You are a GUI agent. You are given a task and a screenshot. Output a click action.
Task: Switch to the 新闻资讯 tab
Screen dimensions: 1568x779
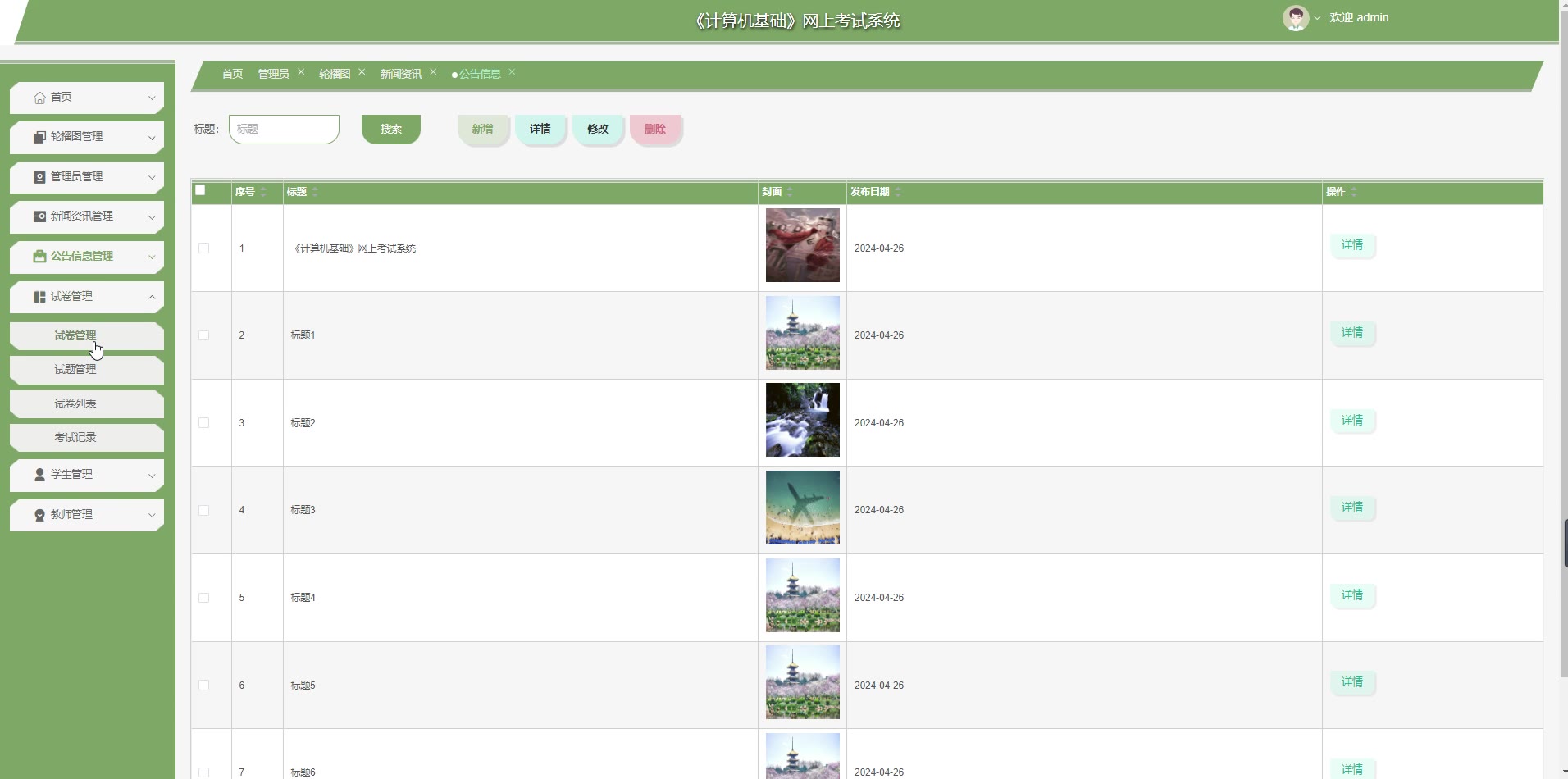[401, 74]
